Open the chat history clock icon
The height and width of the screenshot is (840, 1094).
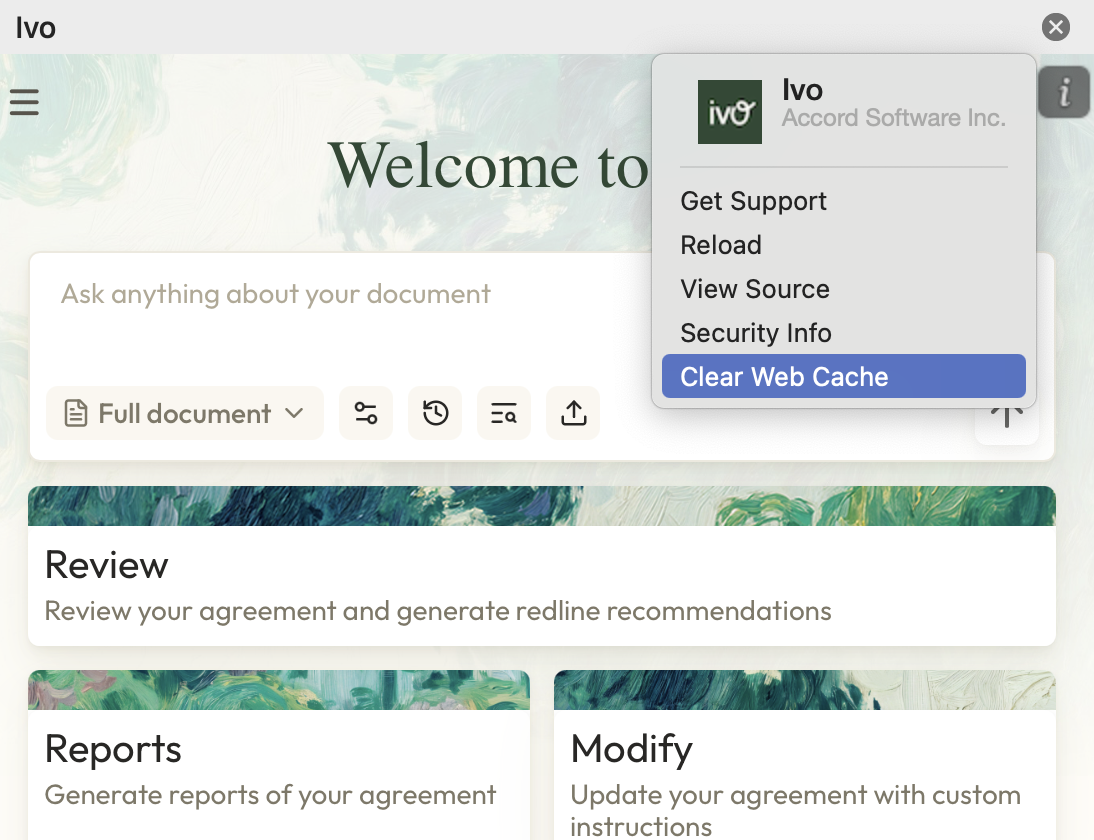(435, 413)
